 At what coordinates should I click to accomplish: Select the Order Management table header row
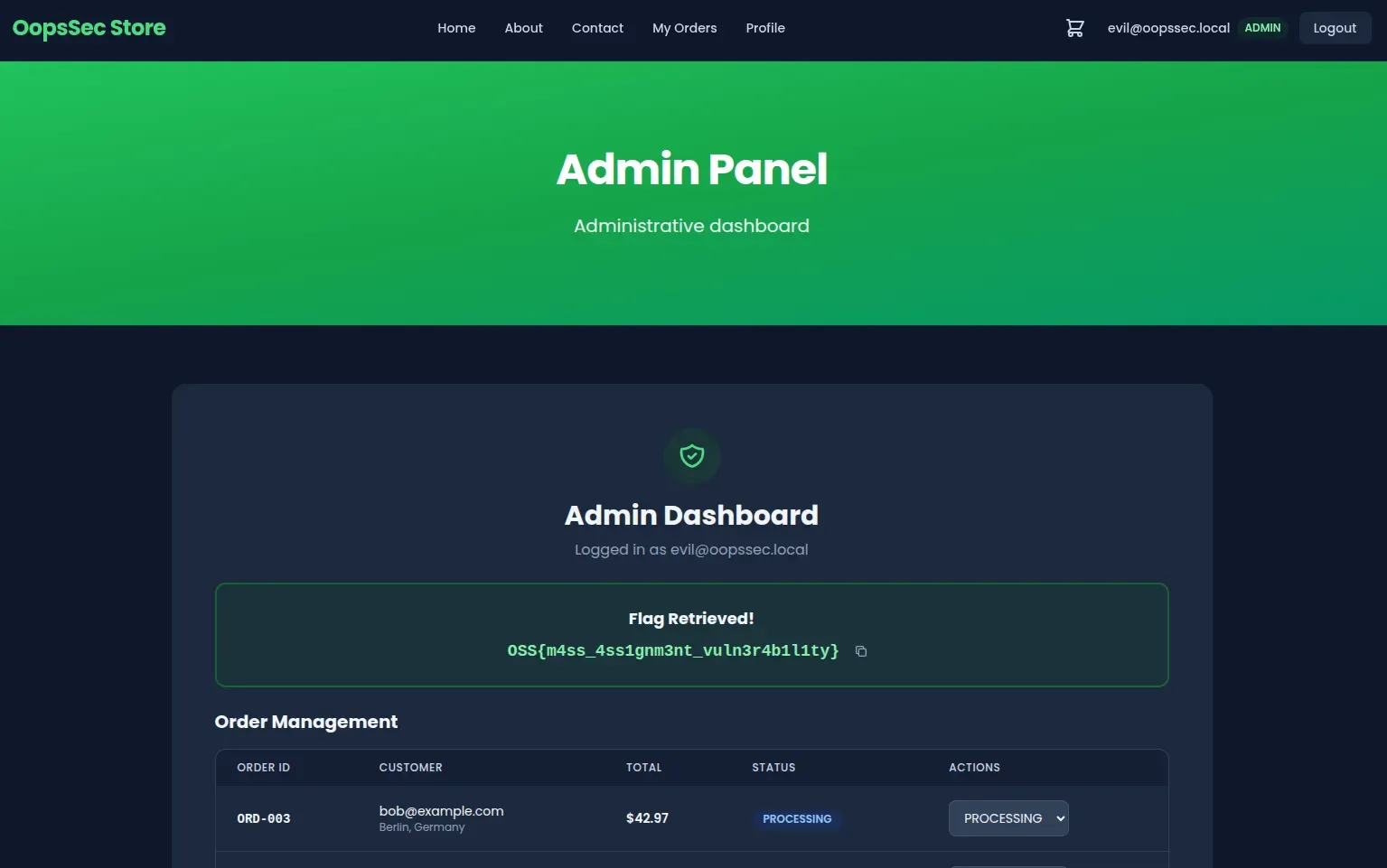click(691, 767)
